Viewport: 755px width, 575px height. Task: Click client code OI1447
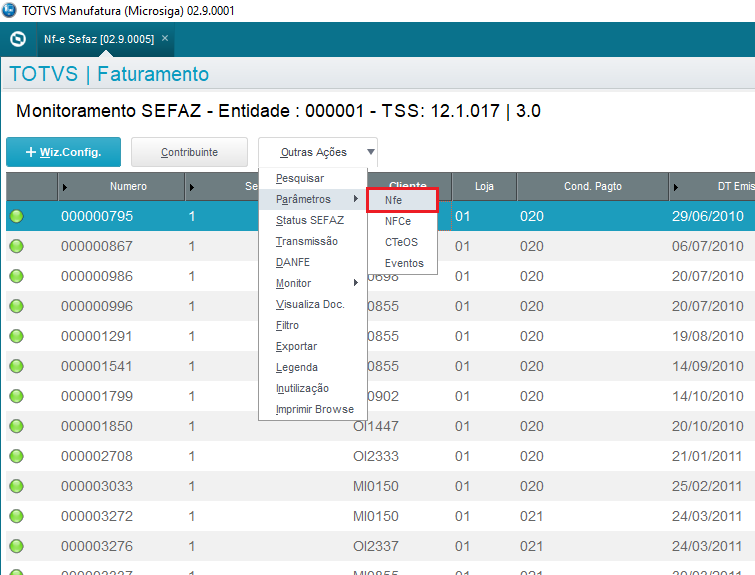[376, 426]
